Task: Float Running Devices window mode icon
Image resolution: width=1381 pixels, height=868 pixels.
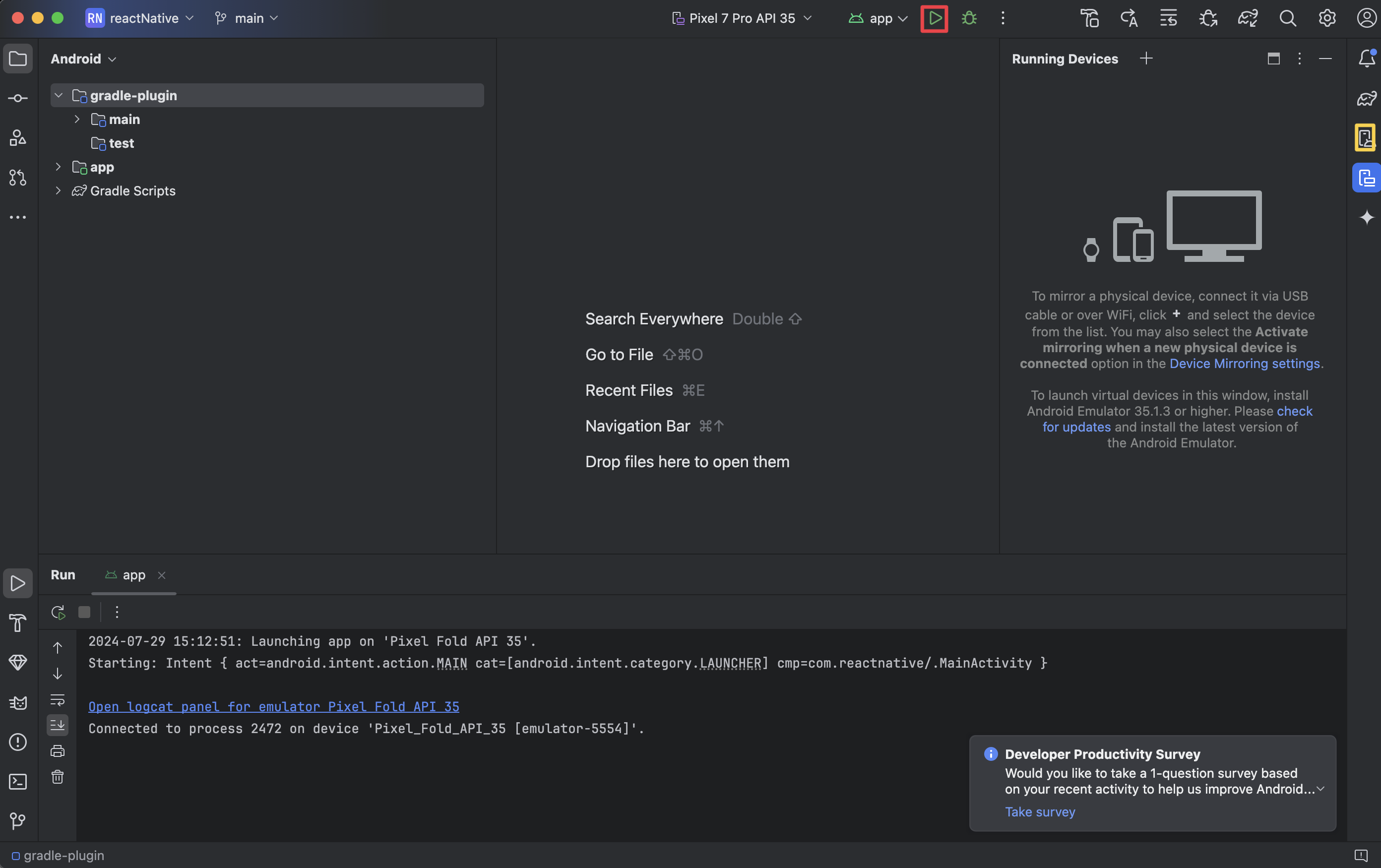Action: [1273, 59]
